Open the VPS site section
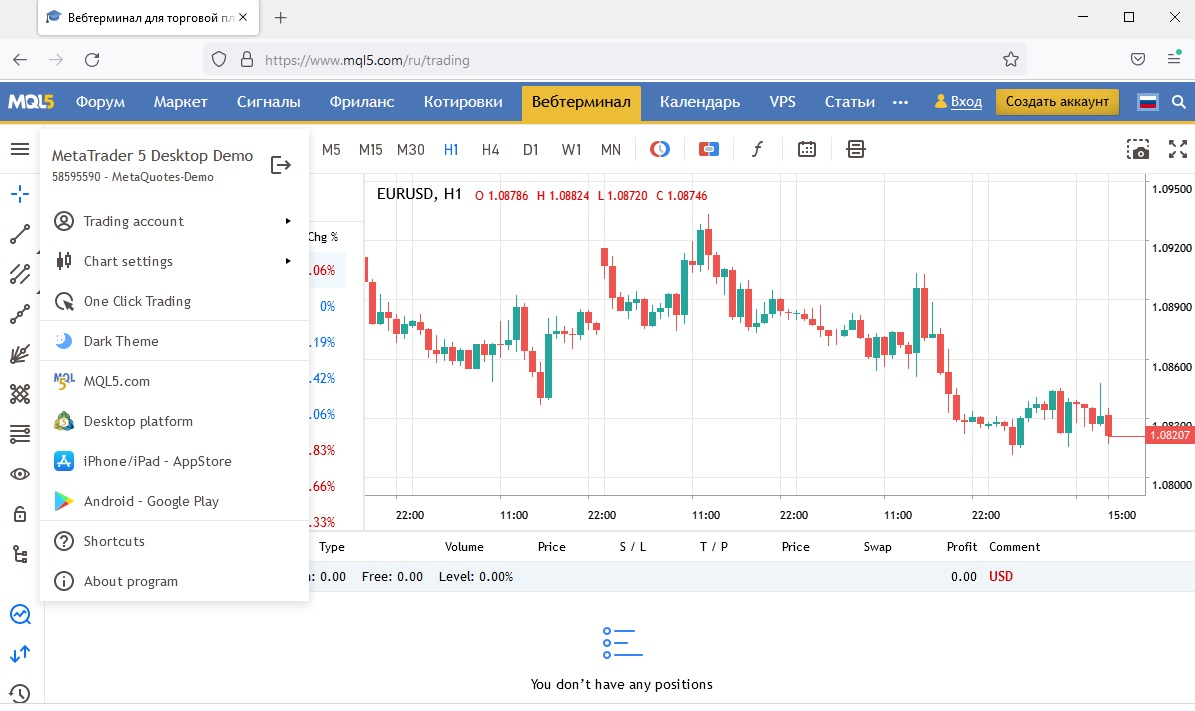Viewport: 1195px width, 711px height. tap(783, 102)
